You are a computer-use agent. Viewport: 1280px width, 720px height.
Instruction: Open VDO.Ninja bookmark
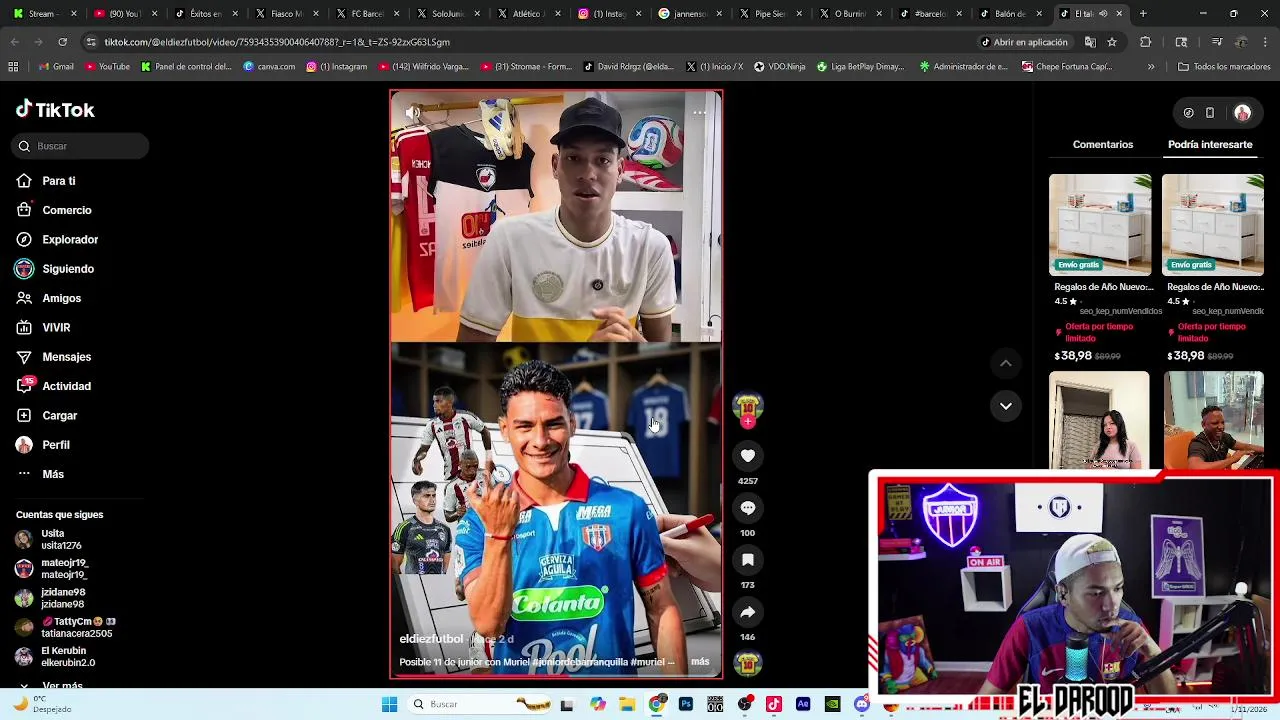pos(780,67)
